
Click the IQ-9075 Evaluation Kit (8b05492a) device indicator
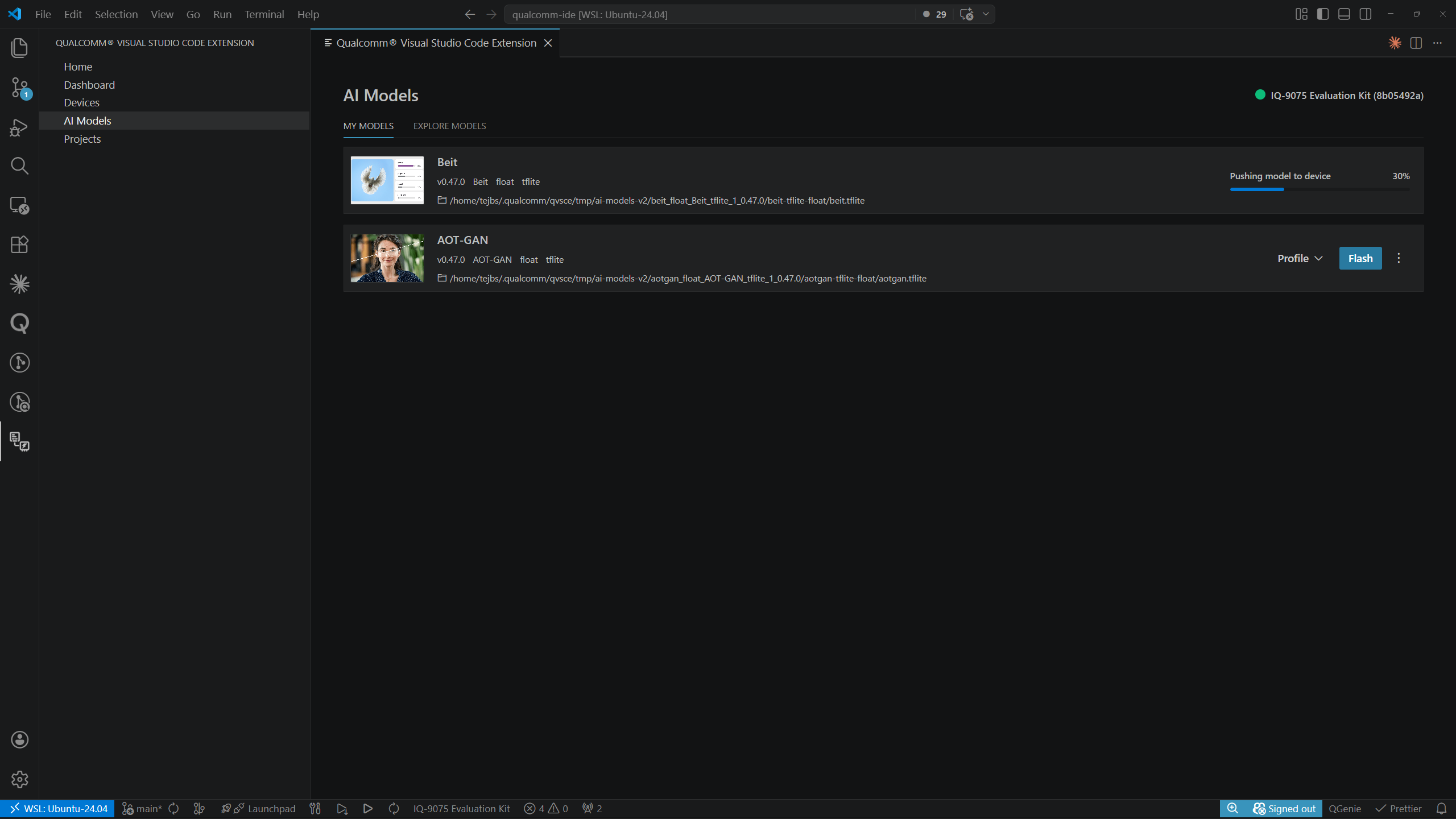click(x=1339, y=95)
